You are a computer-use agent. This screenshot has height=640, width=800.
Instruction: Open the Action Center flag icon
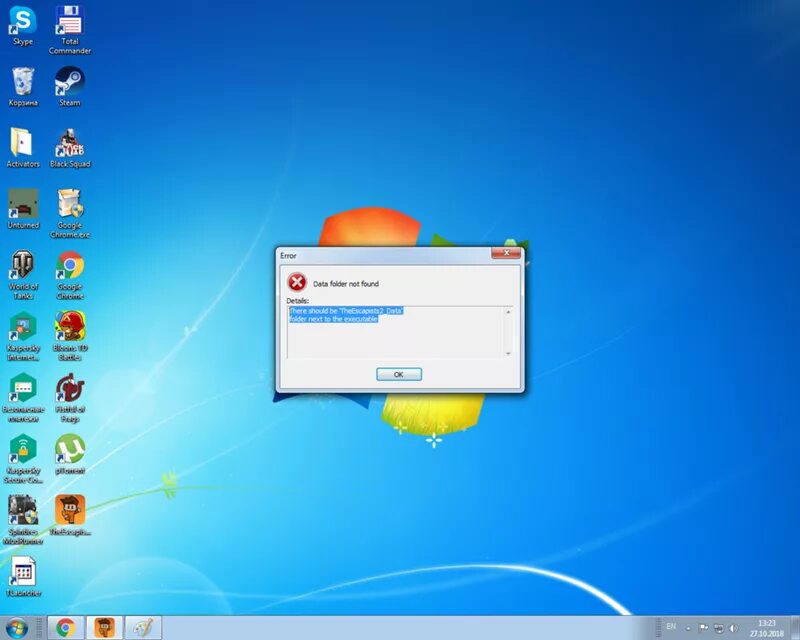point(703,628)
